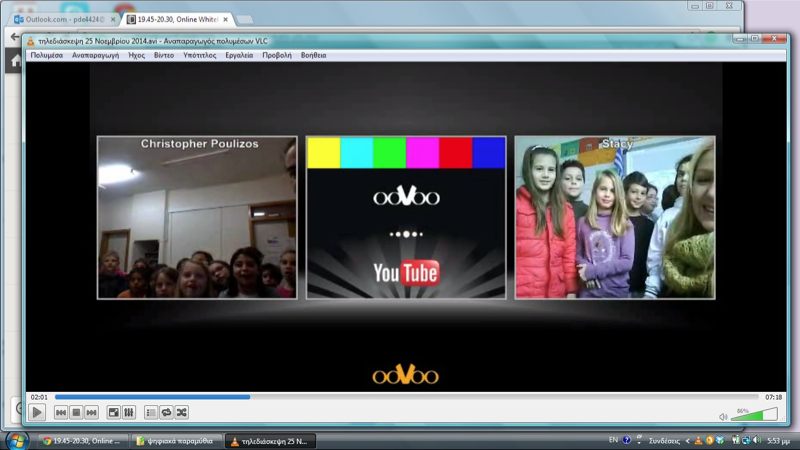Open ψηφιακά παραμύθια taskbar button
This screenshot has width=800, height=450.
tap(176, 441)
